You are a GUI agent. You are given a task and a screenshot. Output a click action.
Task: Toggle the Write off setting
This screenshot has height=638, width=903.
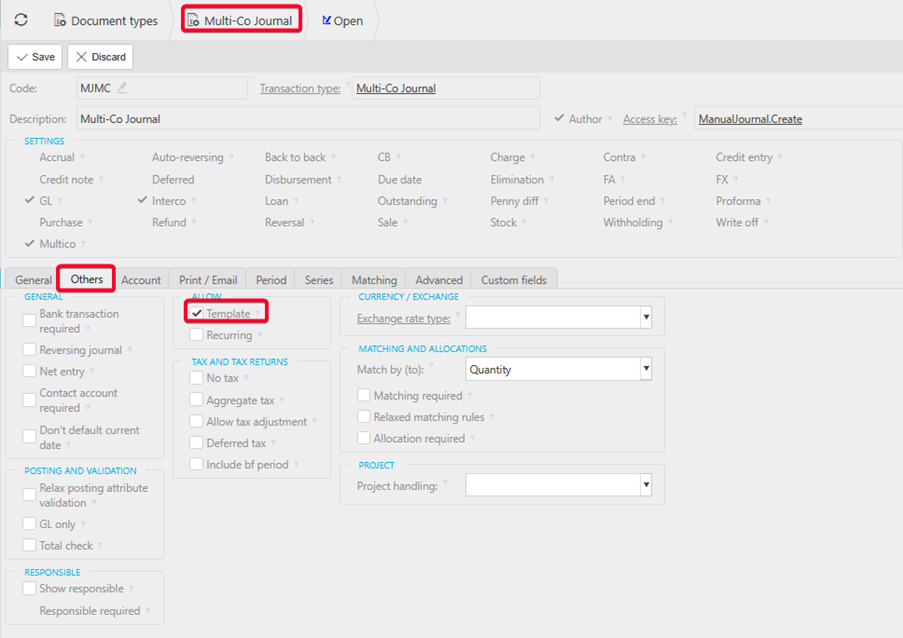(x=737, y=222)
